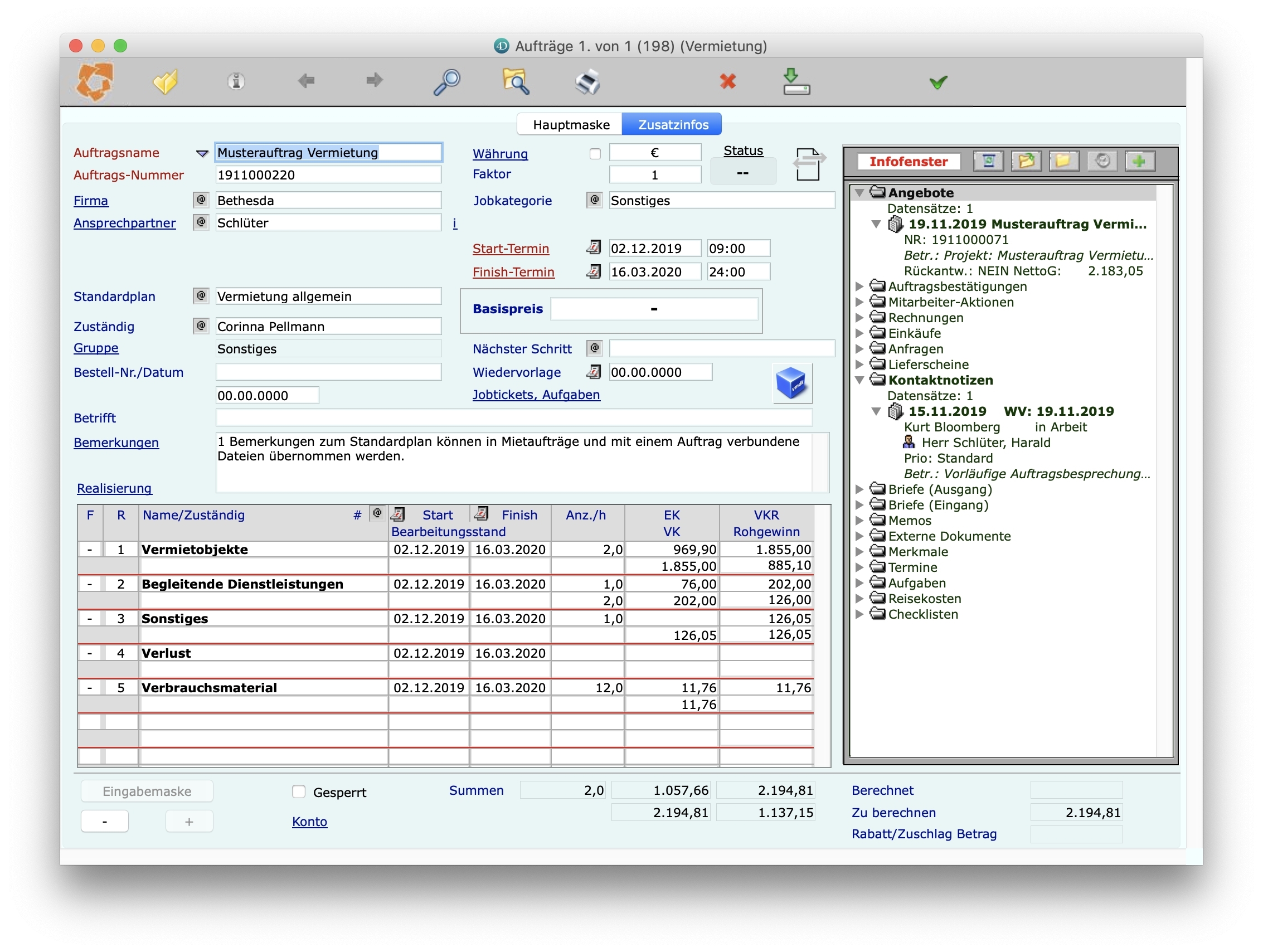The image size is (1263, 952).
Task: Click green plus icon in Infofenster
Action: coord(1139,162)
